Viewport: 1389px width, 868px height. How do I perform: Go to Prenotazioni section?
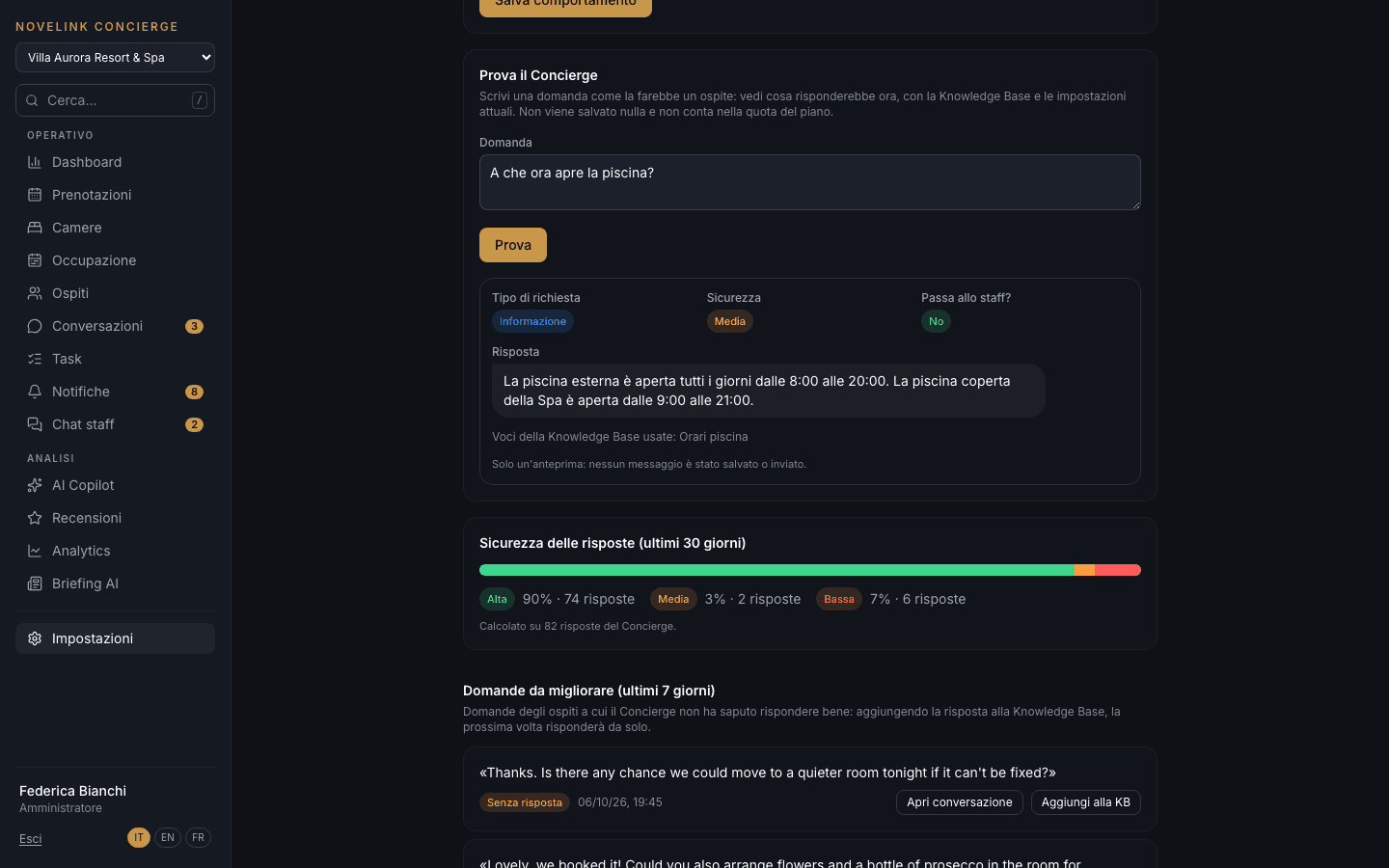pos(115,195)
